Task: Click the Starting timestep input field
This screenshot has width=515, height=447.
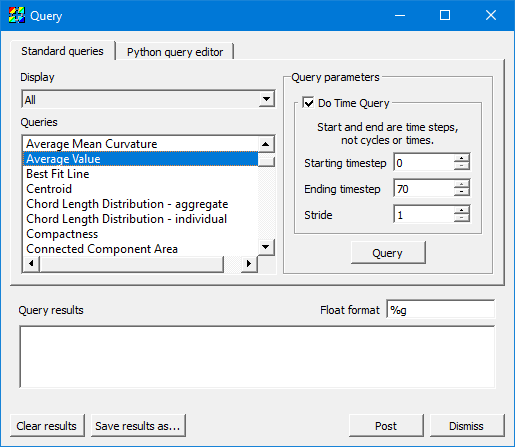Action: [x=424, y=163]
